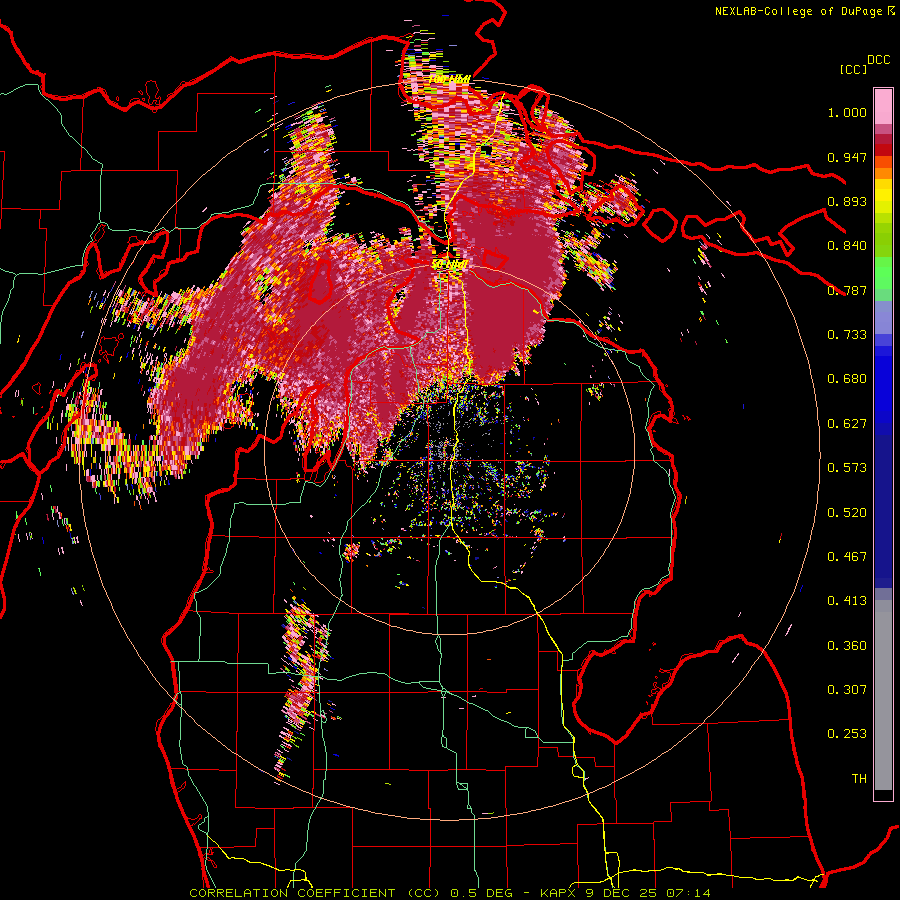
Task: Click the Correlation Coefficient KAPX caption text
Action: [450, 893]
